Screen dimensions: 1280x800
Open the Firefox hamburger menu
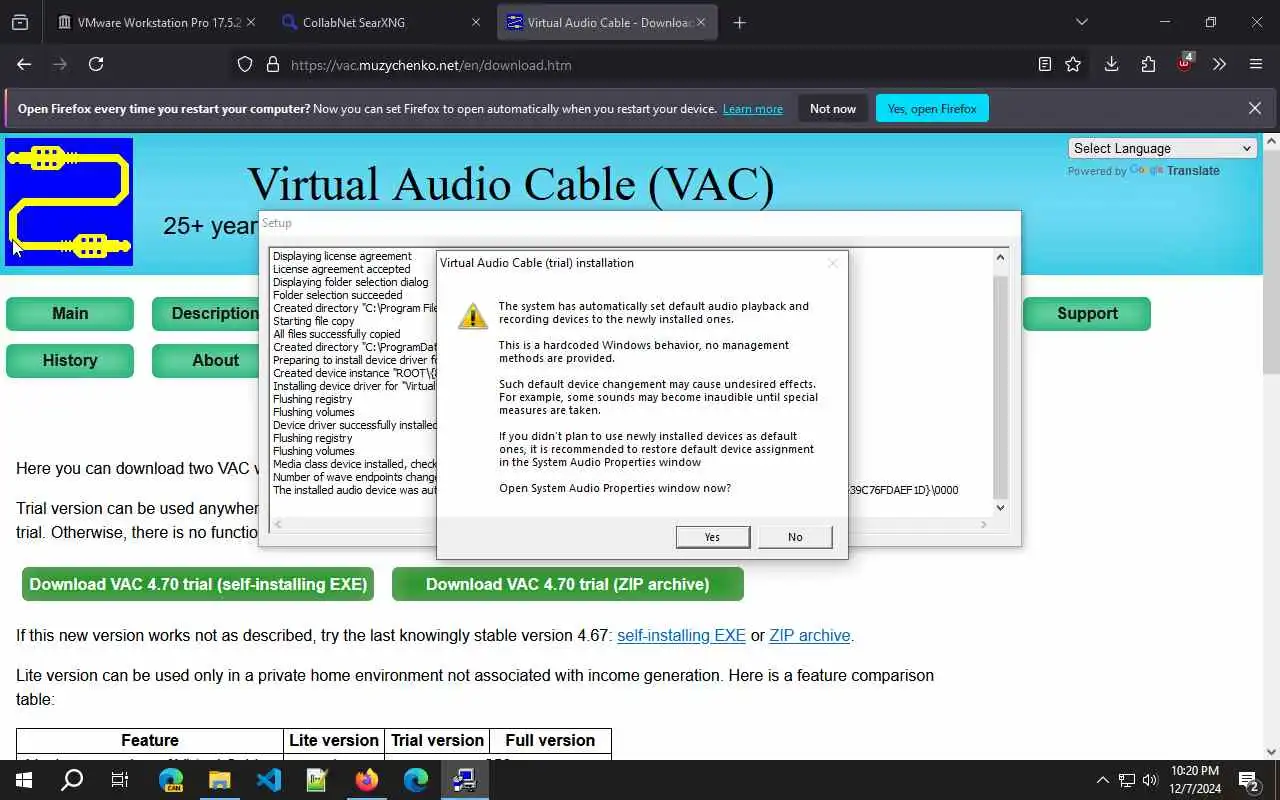pos(1256,64)
